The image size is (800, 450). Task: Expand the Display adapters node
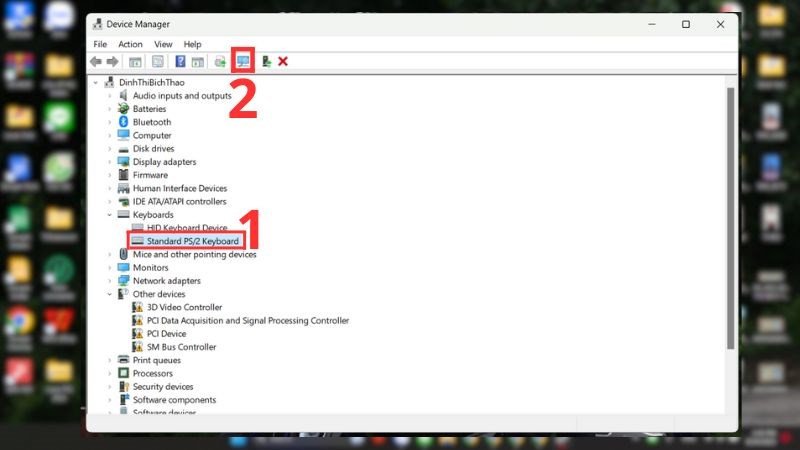[109, 162]
